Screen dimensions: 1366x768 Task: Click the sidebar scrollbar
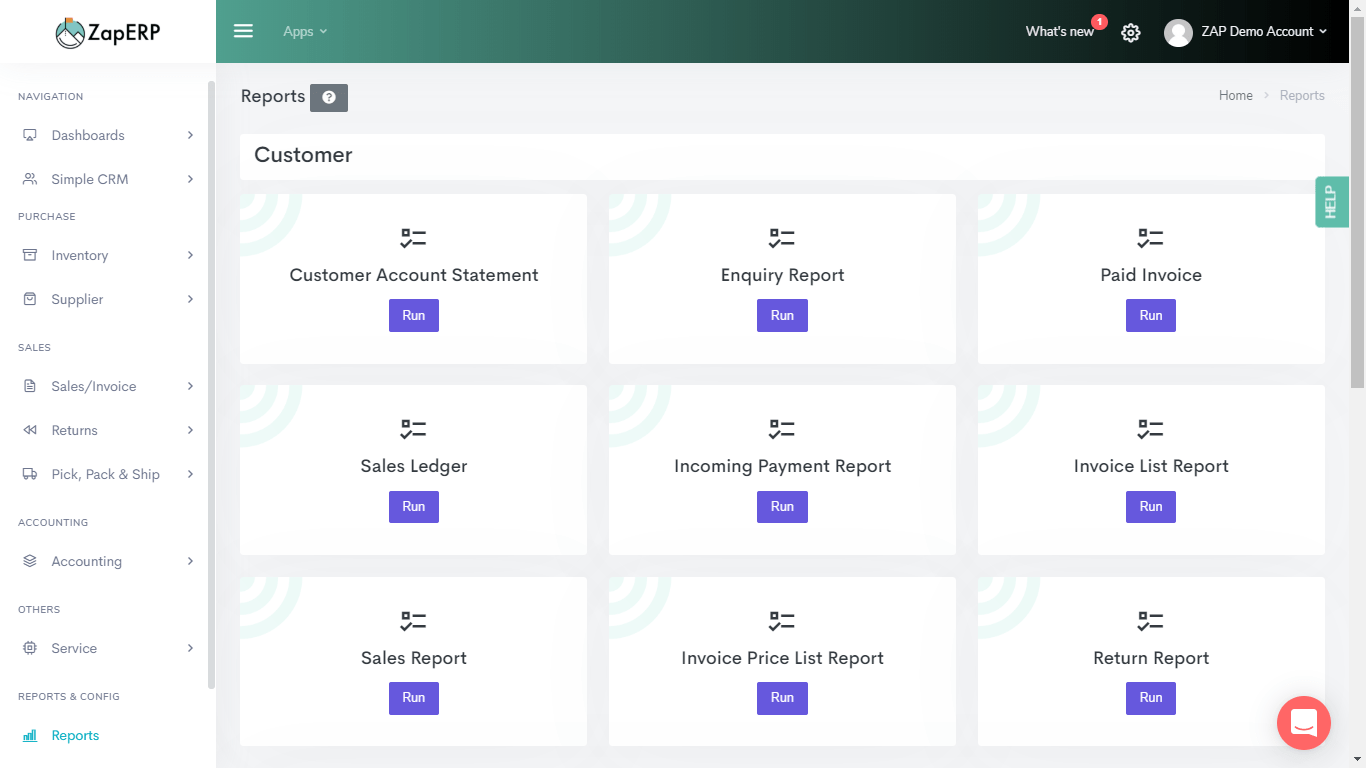coord(211,385)
